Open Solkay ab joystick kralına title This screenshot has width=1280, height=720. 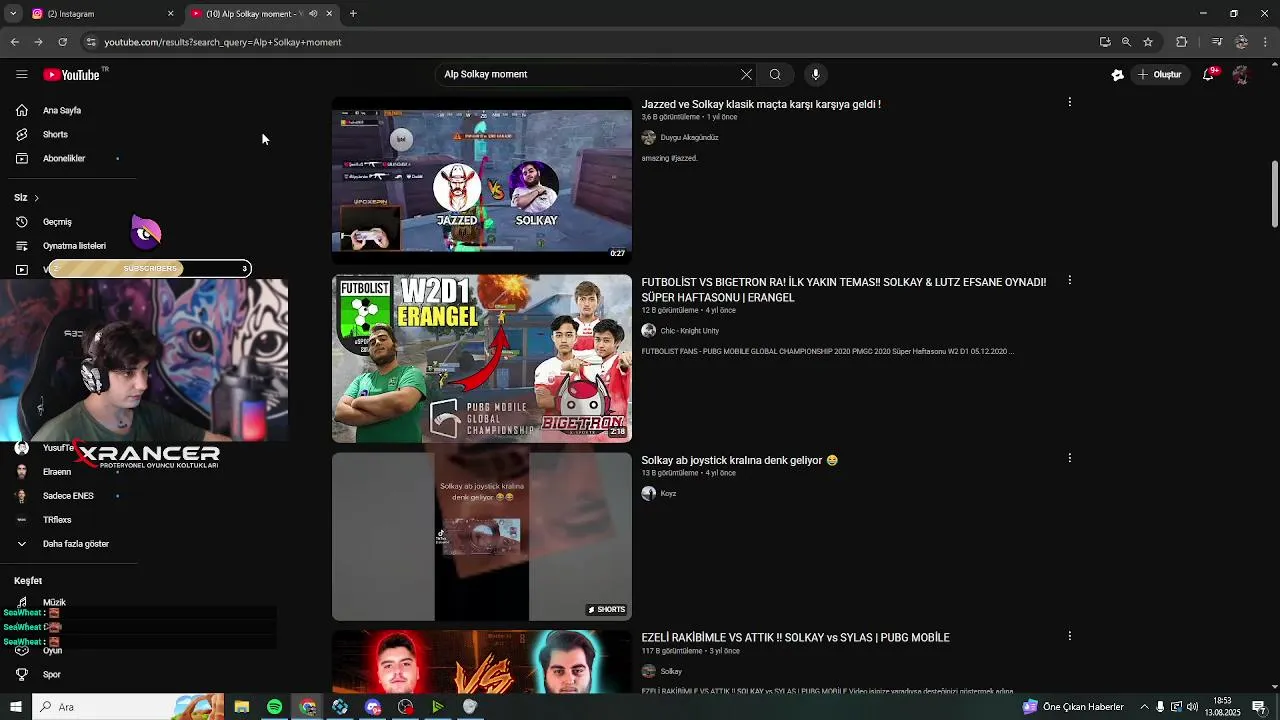pyautogui.click(x=740, y=460)
